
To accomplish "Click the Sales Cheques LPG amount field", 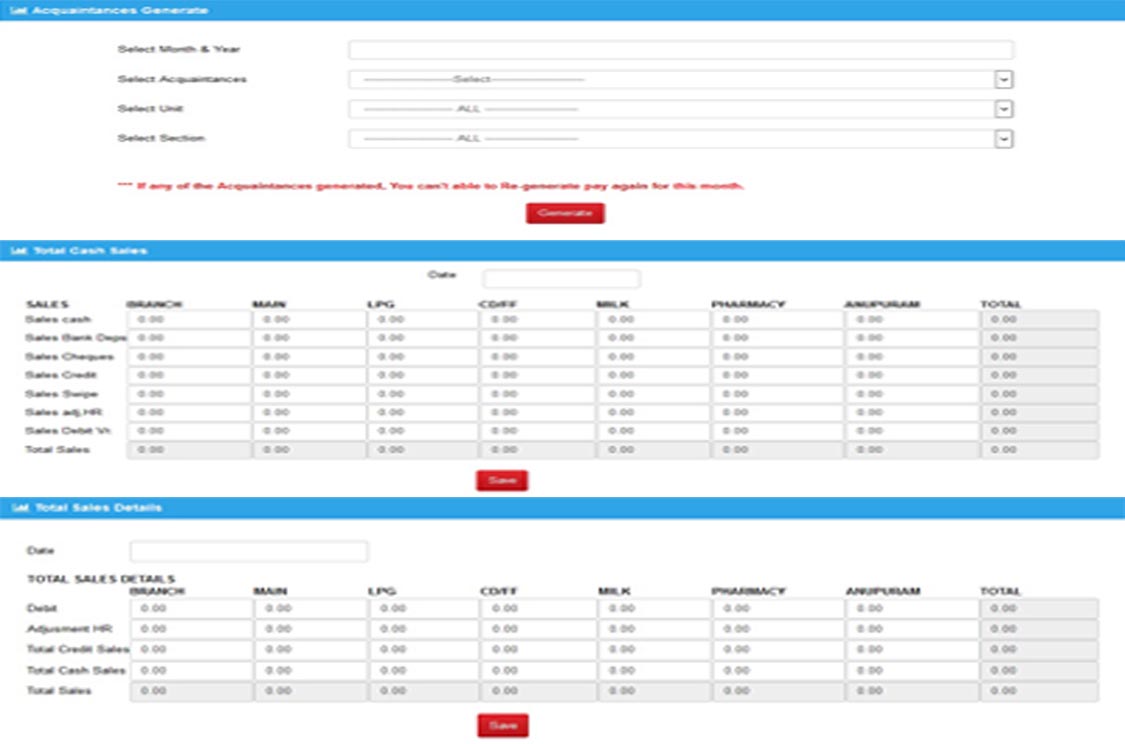I will point(423,357).
